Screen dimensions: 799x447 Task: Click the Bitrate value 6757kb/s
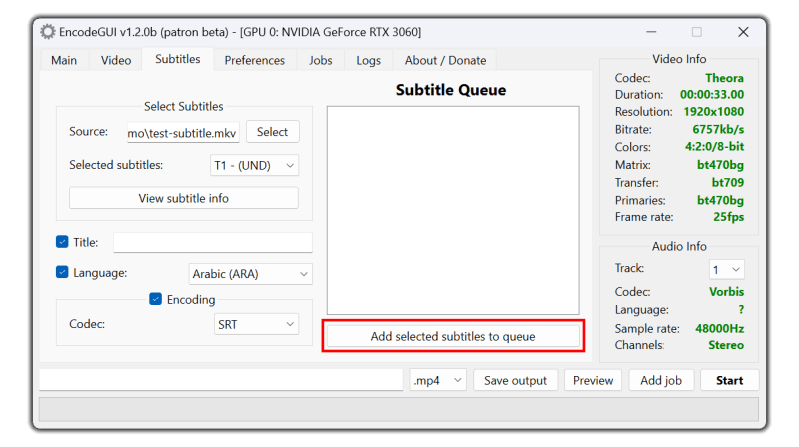point(718,129)
